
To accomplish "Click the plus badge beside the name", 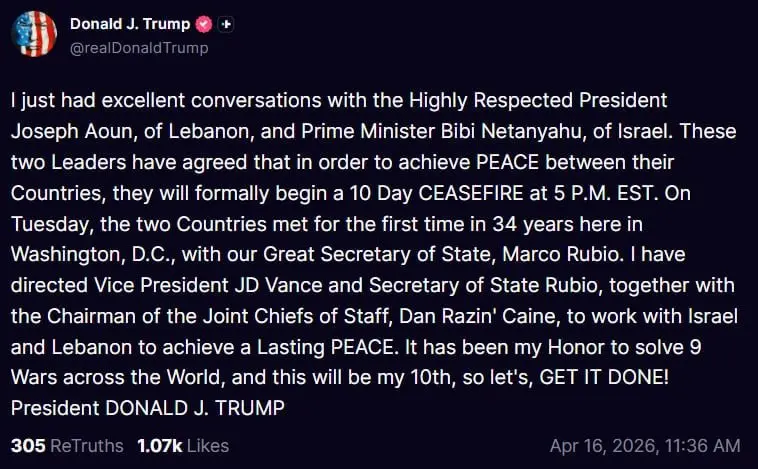I will point(227,24).
